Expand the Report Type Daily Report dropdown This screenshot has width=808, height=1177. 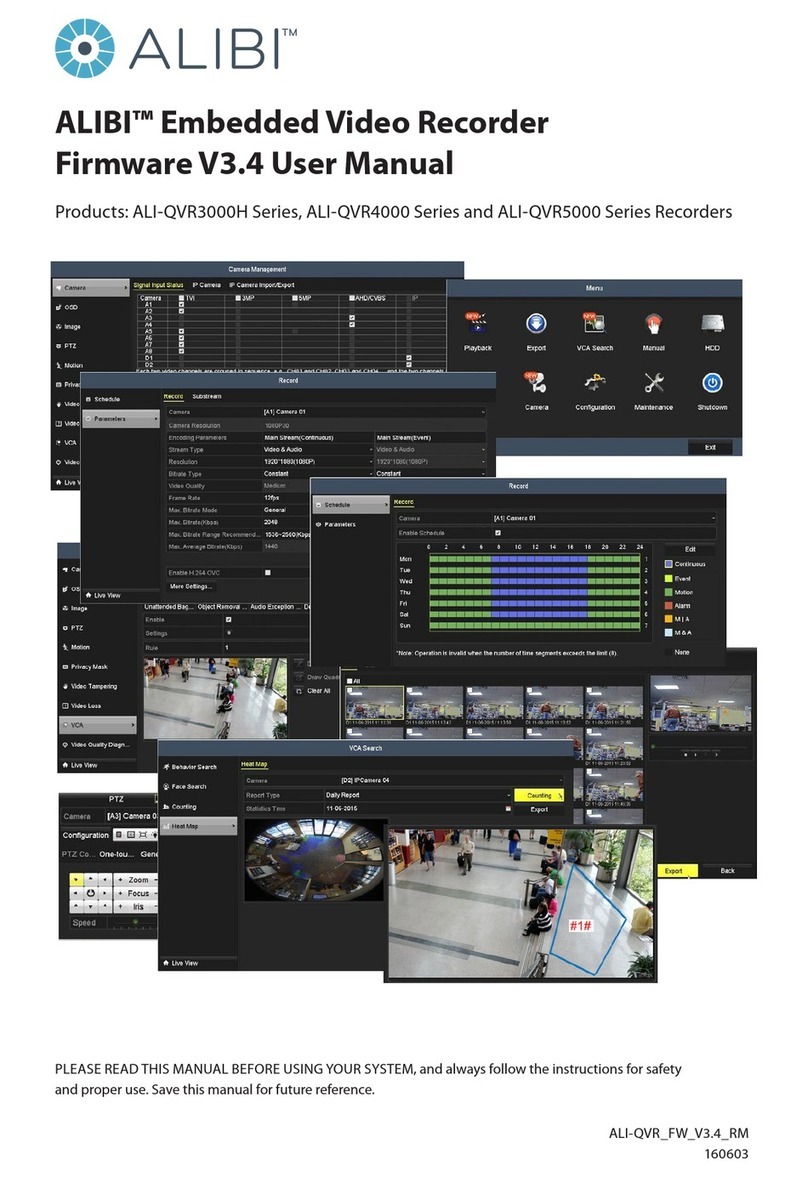click(418, 795)
